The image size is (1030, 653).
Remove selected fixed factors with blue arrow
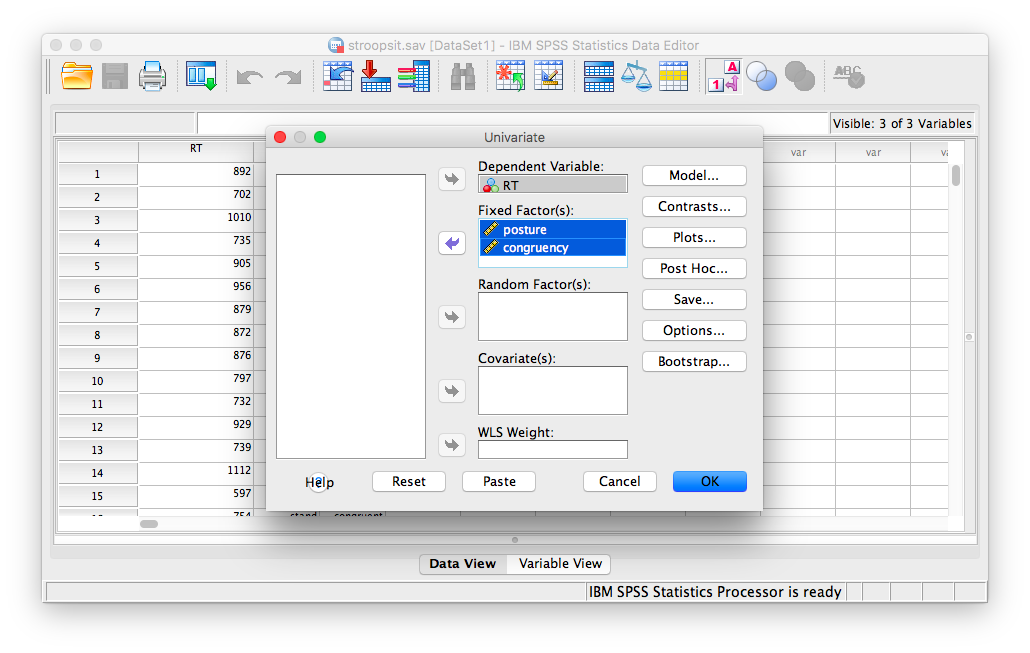pyautogui.click(x=452, y=243)
